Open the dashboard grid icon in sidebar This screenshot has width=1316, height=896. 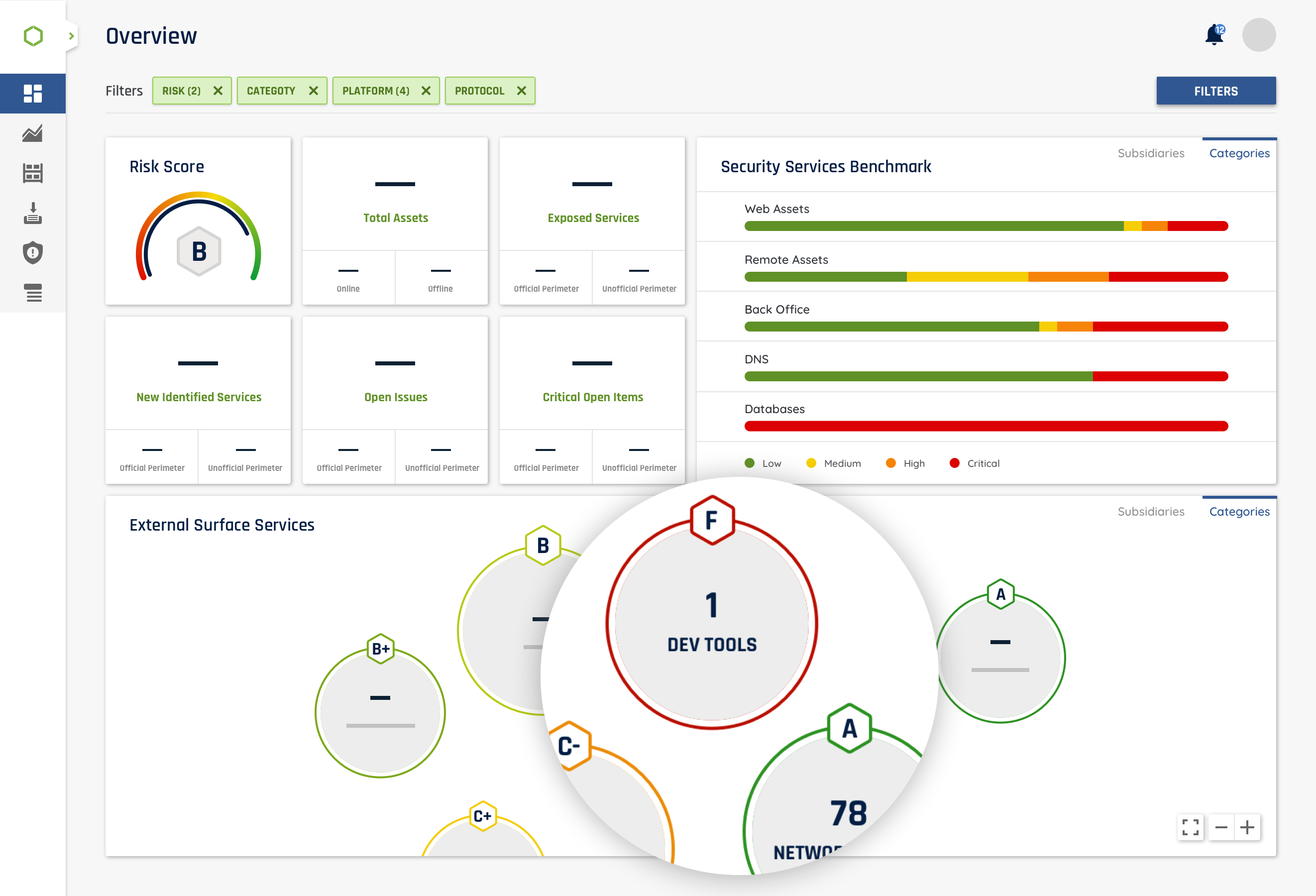pyautogui.click(x=33, y=94)
